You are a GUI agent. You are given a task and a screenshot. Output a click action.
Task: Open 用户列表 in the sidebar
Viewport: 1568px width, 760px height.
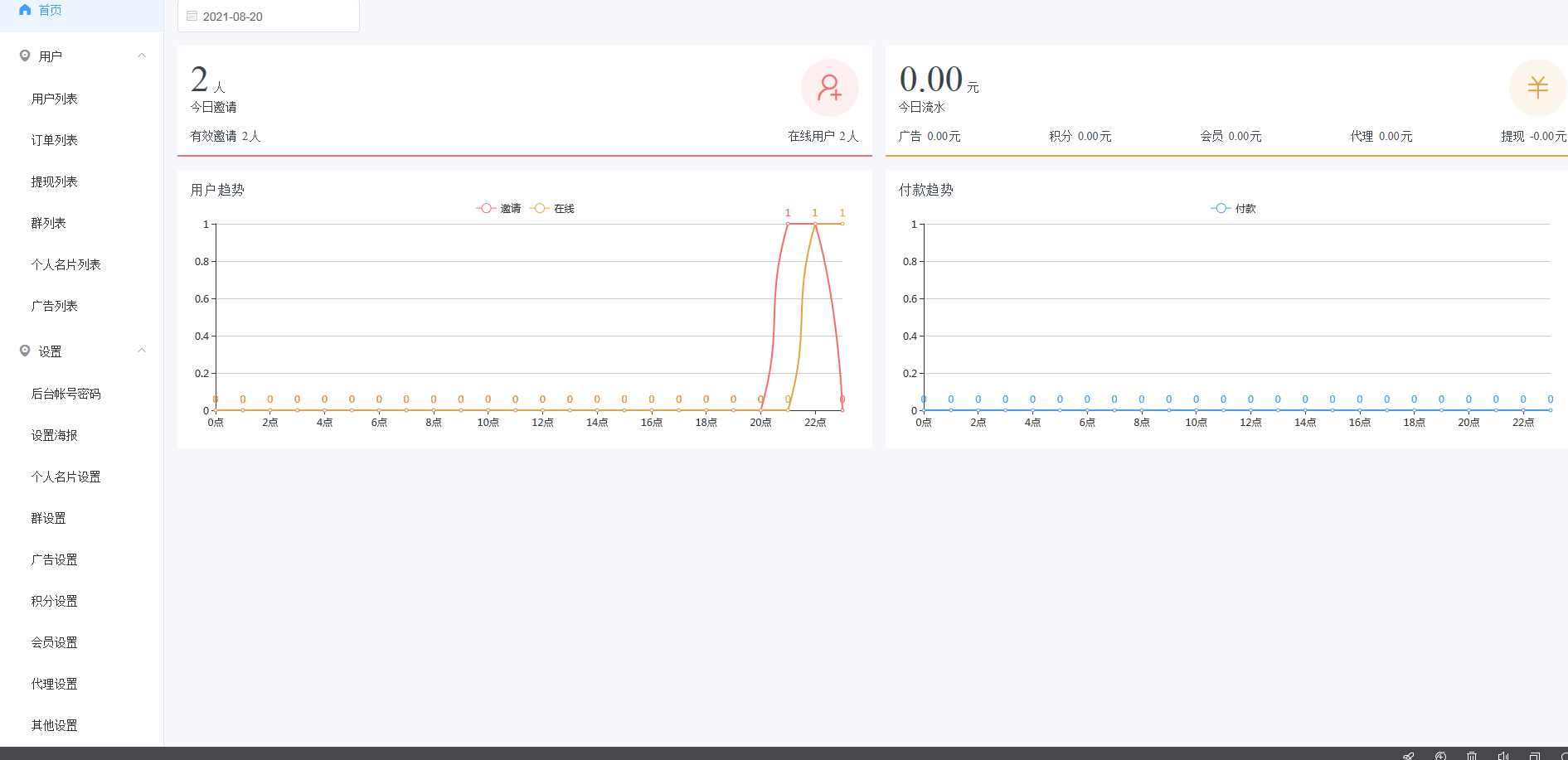(x=55, y=99)
